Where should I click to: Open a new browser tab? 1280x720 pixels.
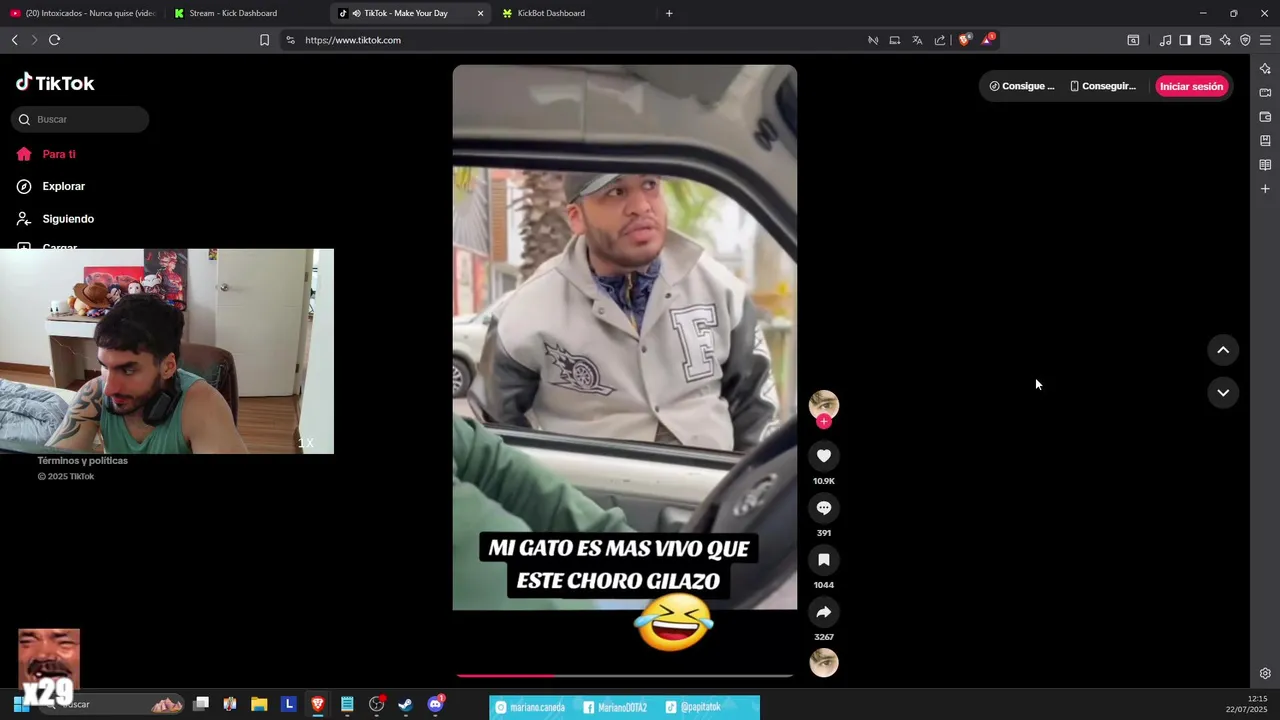669,13
